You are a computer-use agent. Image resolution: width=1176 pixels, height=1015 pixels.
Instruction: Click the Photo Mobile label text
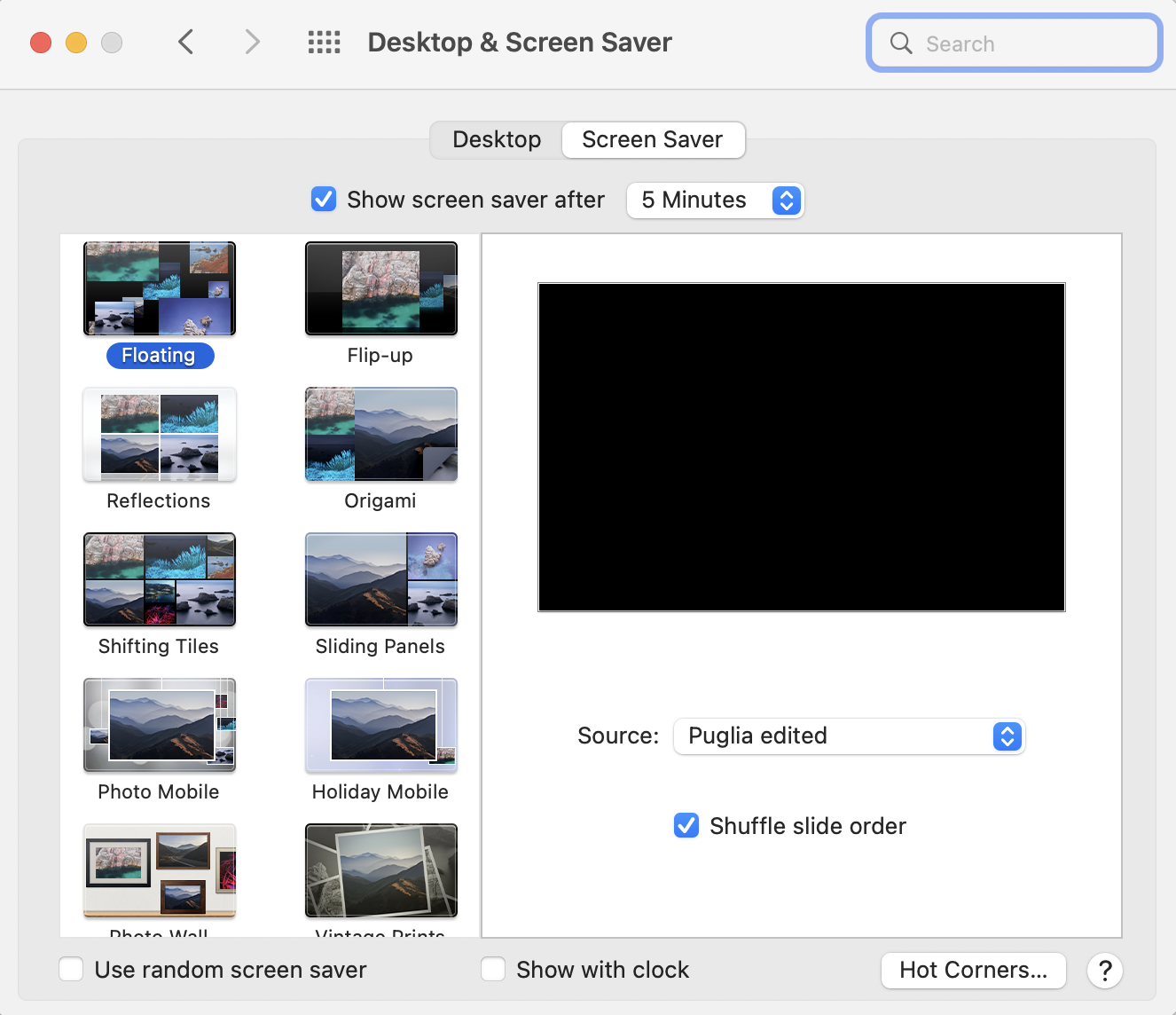(159, 791)
